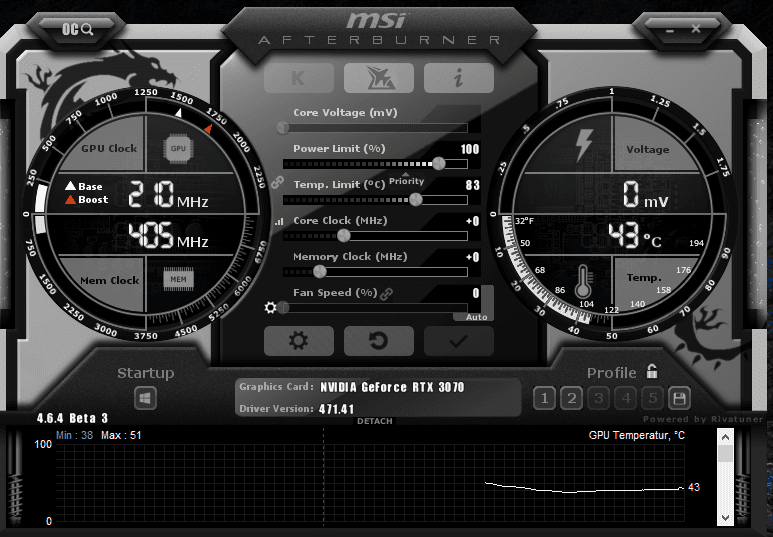The height and width of the screenshot is (537, 773).
Task: Select profile slot 2
Action: (x=571, y=398)
